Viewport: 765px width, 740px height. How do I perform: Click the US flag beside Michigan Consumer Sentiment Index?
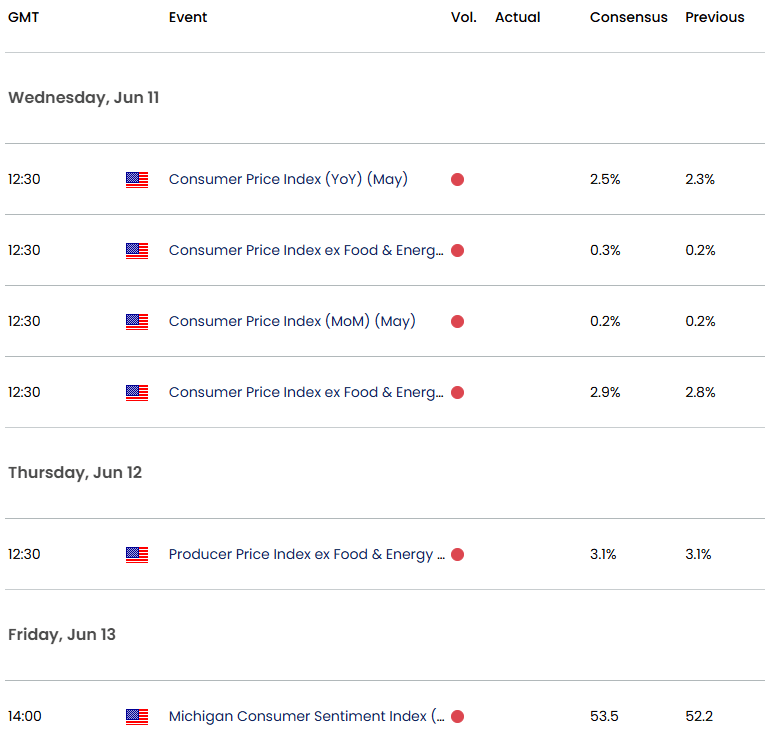click(137, 717)
